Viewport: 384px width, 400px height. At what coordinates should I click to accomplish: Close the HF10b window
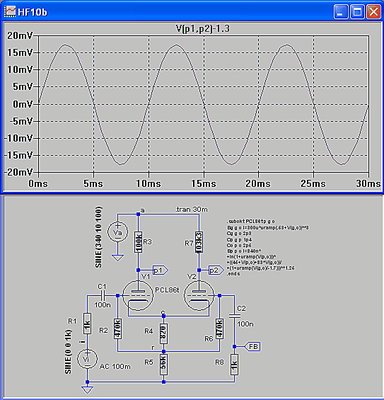point(374,12)
